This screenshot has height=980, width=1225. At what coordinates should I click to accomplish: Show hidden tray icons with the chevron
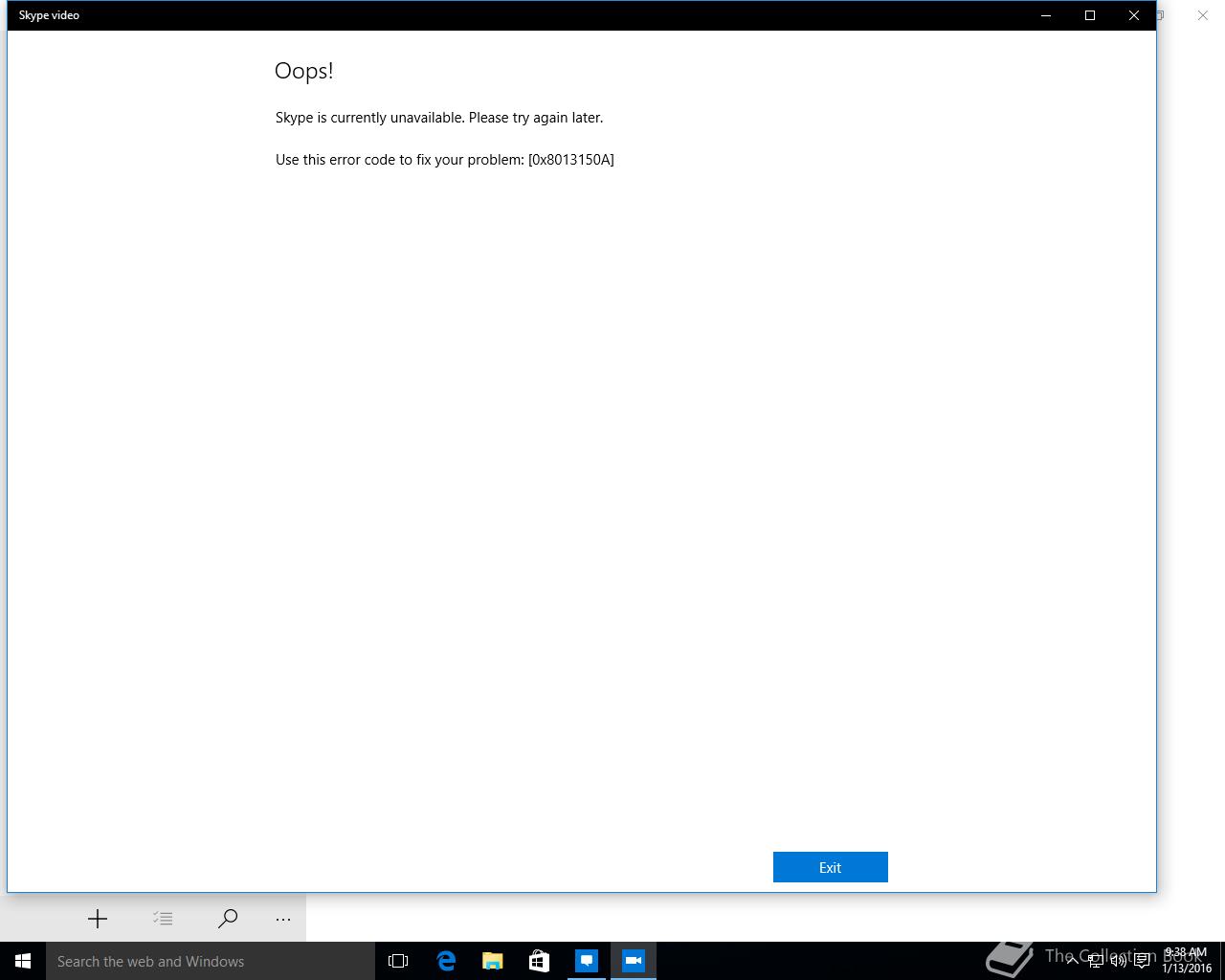(x=1072, y=961)
